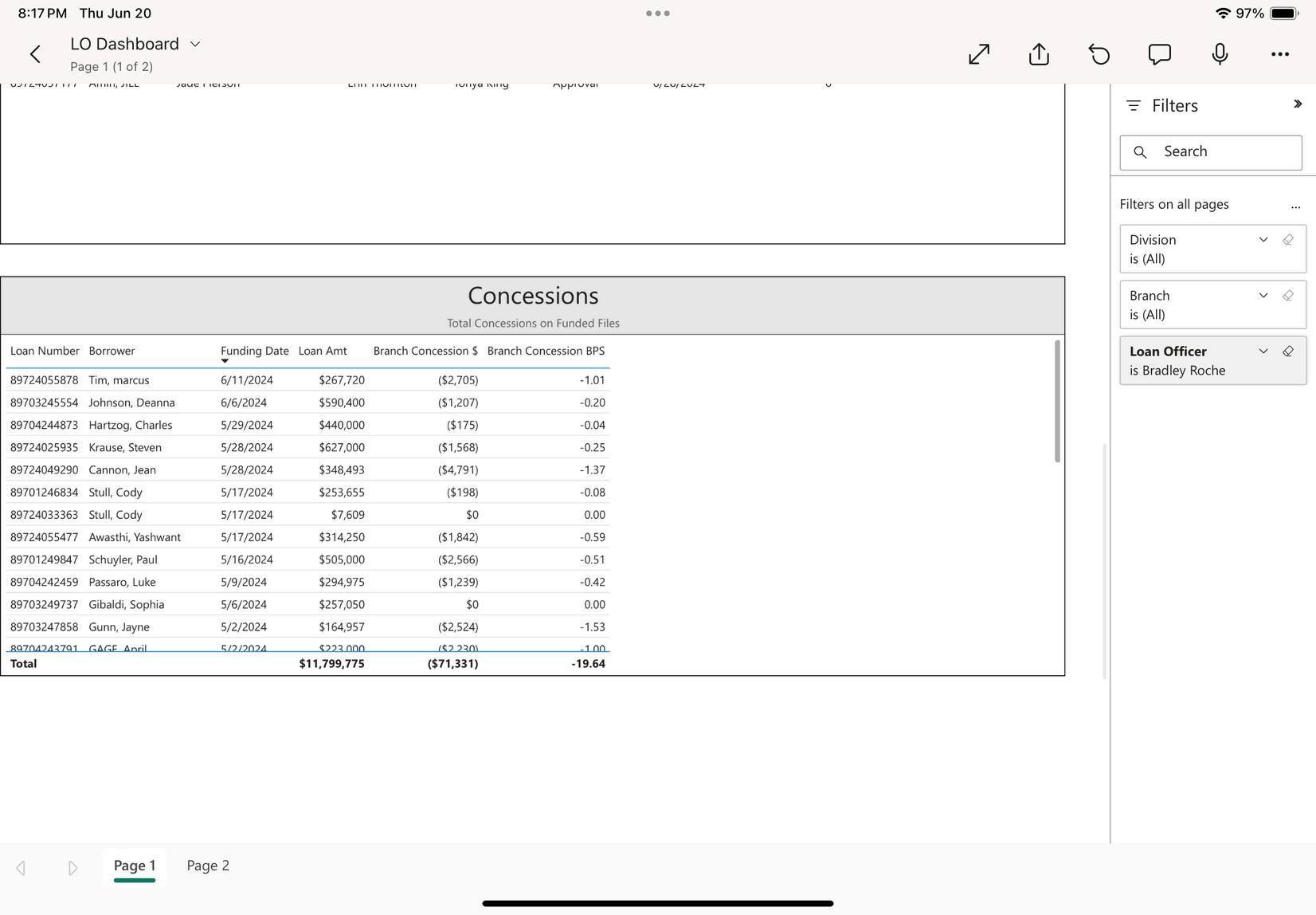Open 'Filters on all pages' ellipsis menu
This screenshot has width=1316, height=915.
1295,206
